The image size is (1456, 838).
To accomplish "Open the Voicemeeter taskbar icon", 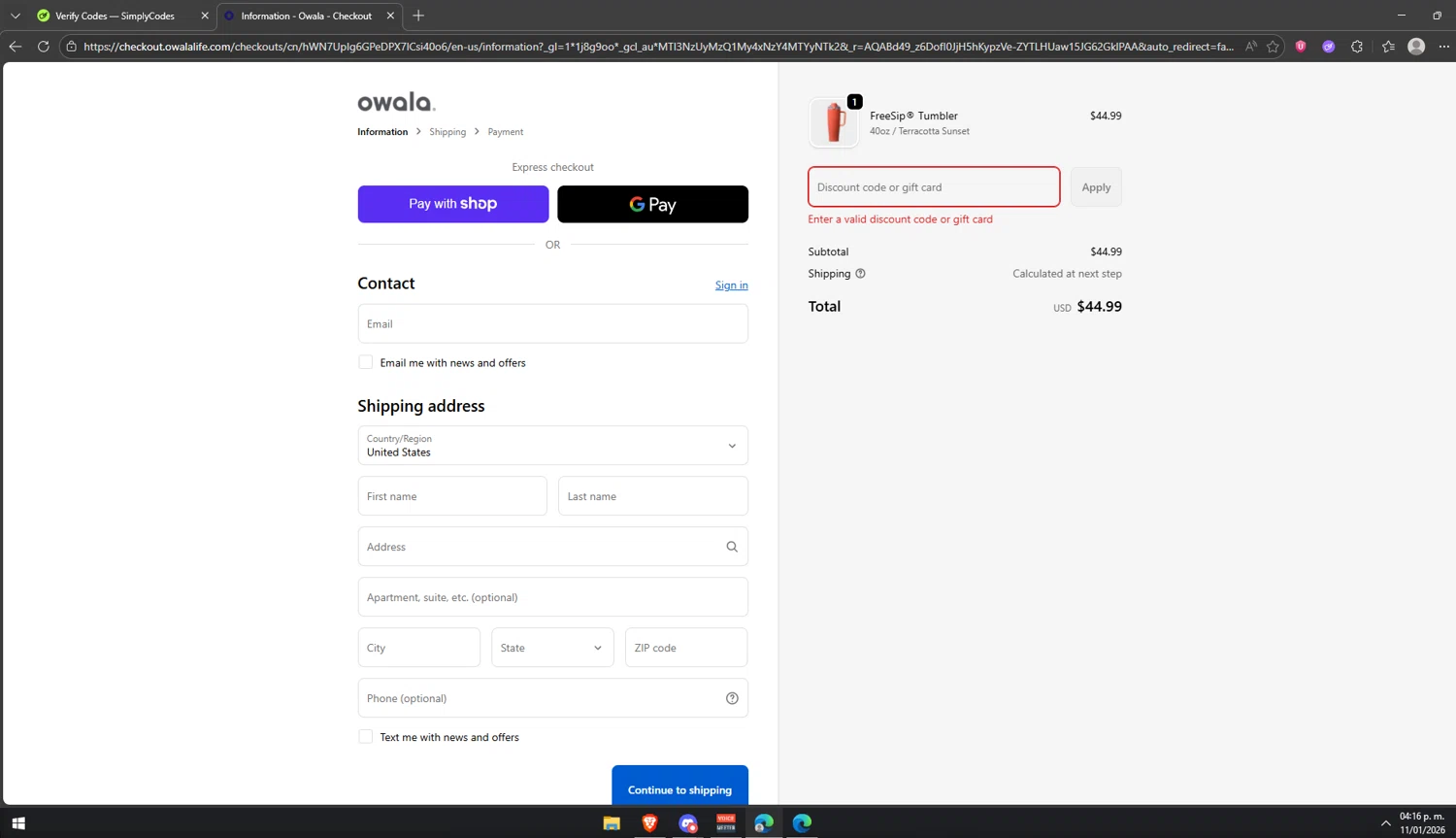I will tap(725, 822).
